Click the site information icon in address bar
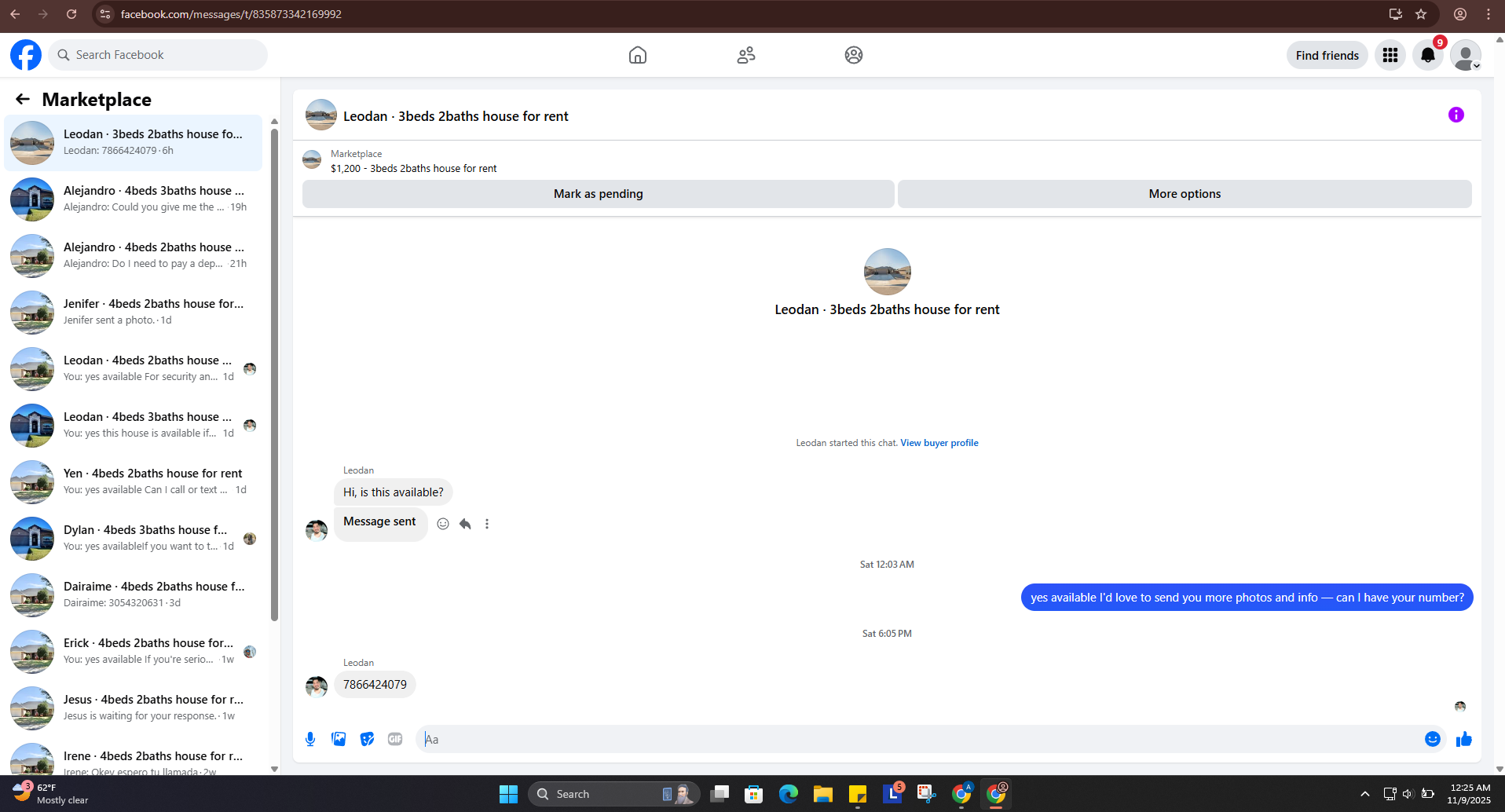This screenshot has width=1505, height=812. 105,14
